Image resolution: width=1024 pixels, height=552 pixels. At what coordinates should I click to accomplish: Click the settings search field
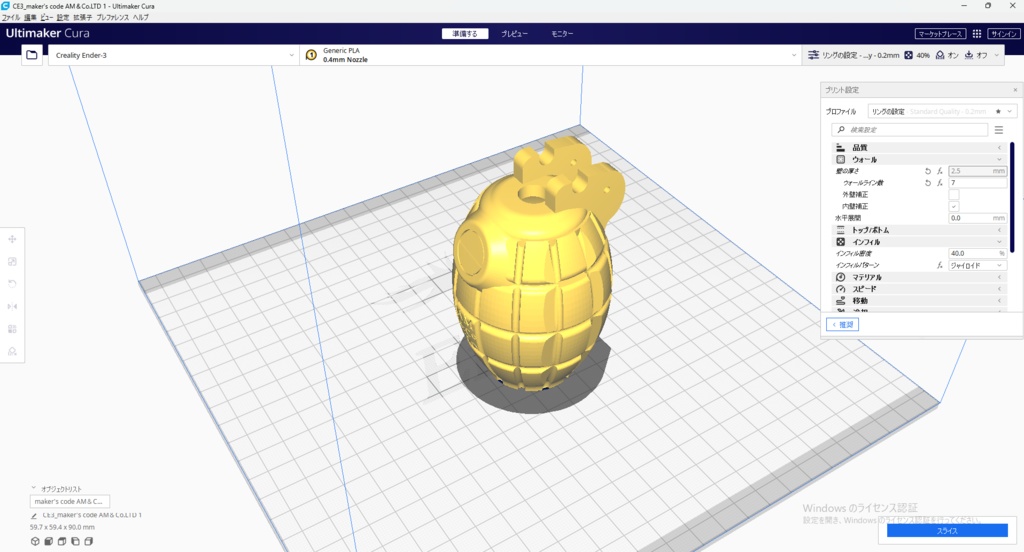(910, 129)
